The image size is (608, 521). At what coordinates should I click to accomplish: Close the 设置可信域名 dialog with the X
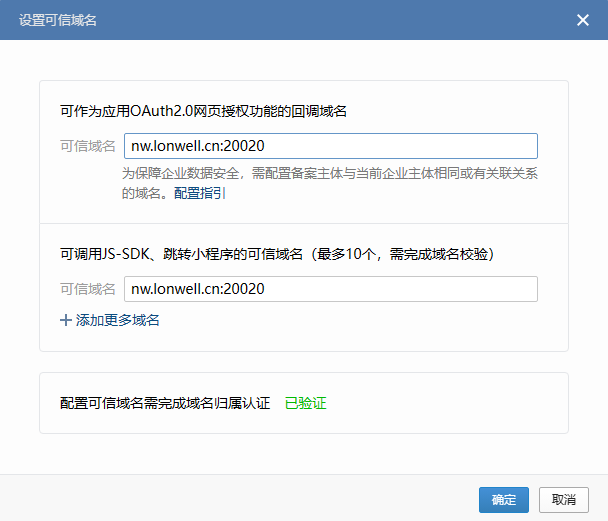583,20
